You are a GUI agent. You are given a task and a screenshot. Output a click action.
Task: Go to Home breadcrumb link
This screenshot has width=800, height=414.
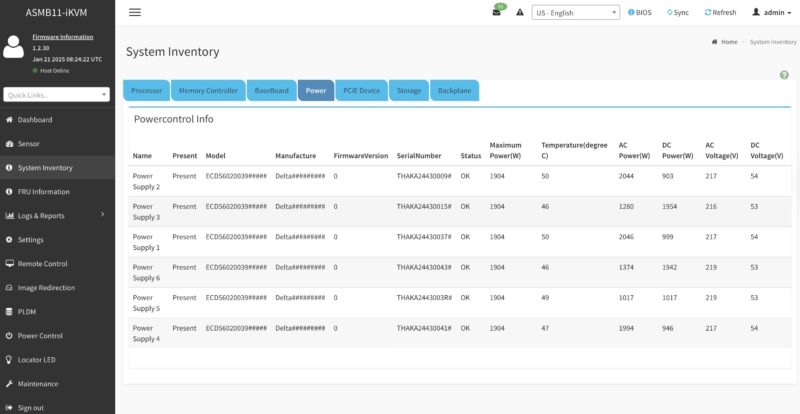point(725,42)
